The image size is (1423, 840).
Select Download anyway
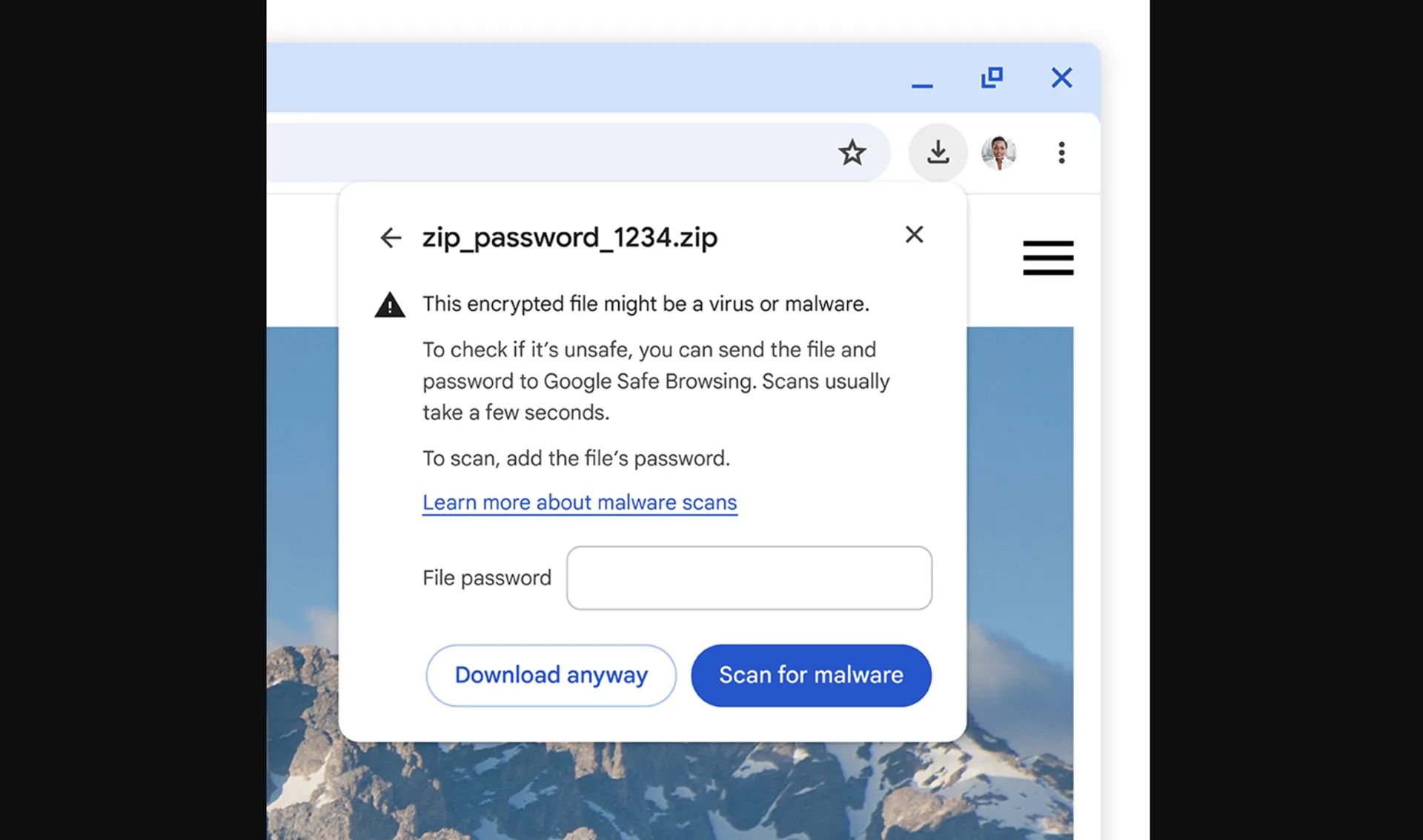point(550,675)
